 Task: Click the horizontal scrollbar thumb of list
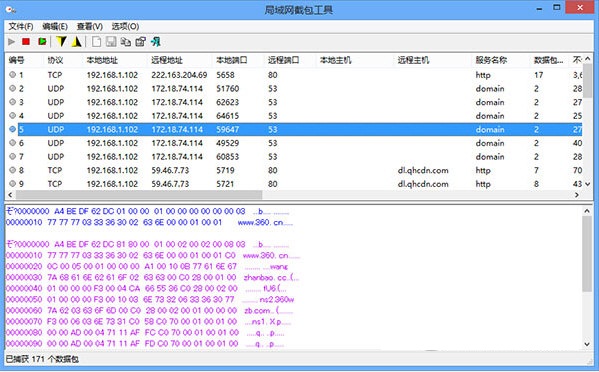coord(139,195)
